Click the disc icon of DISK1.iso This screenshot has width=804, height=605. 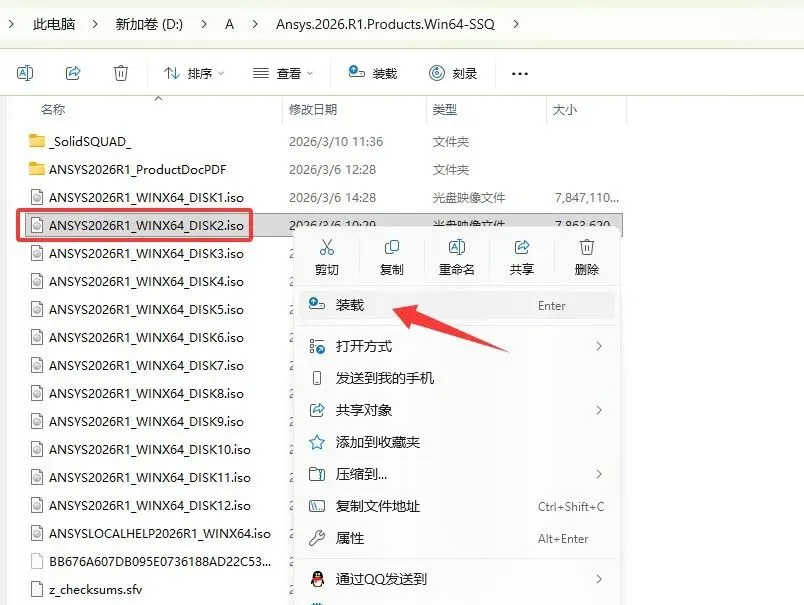pyautogui.click(x=36, y=197)
